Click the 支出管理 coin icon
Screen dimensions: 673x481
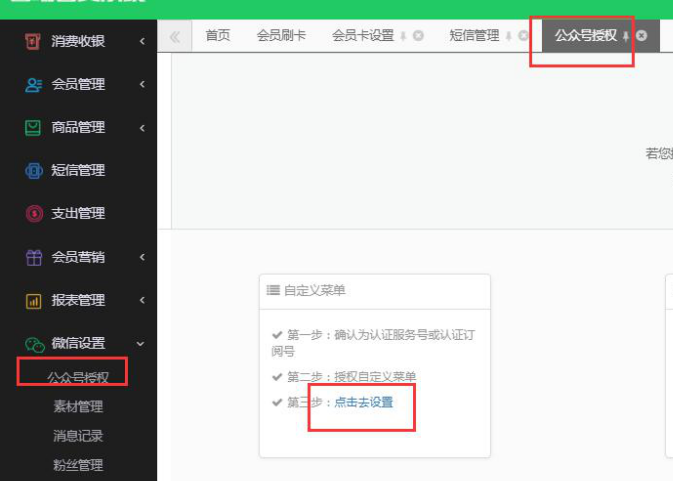pos(34,213)
